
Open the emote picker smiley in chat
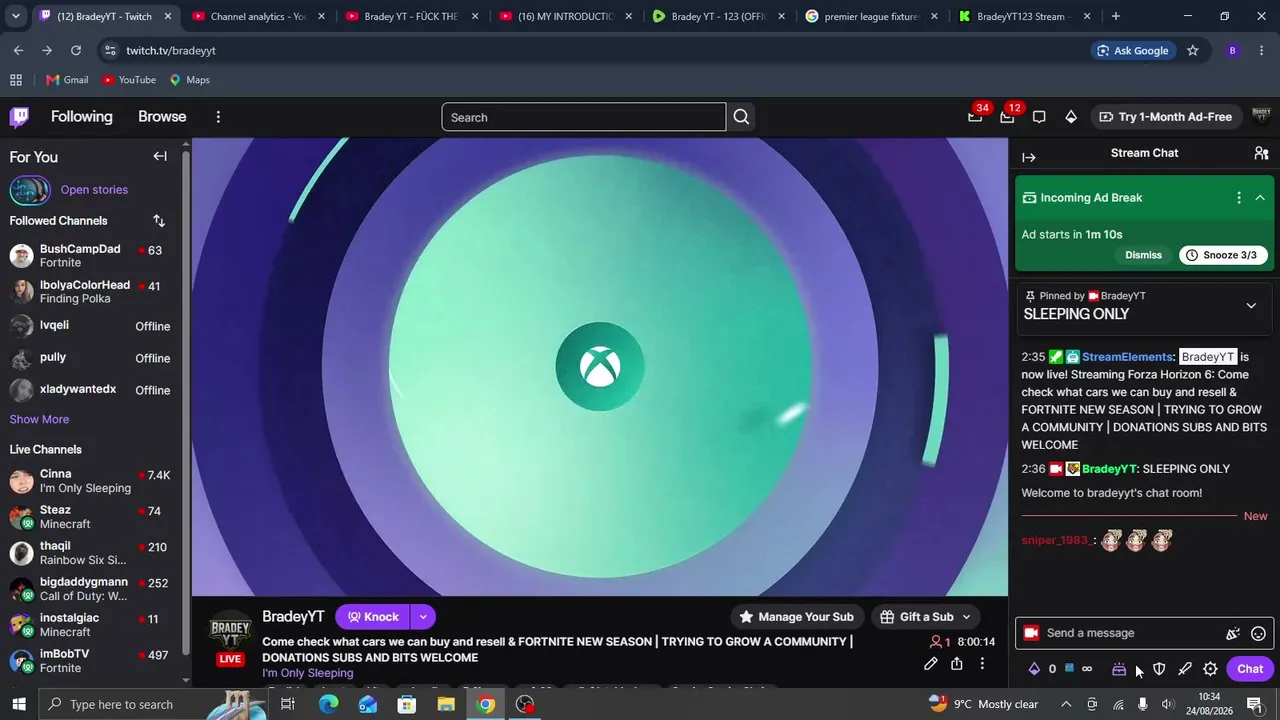[1259, 633]
